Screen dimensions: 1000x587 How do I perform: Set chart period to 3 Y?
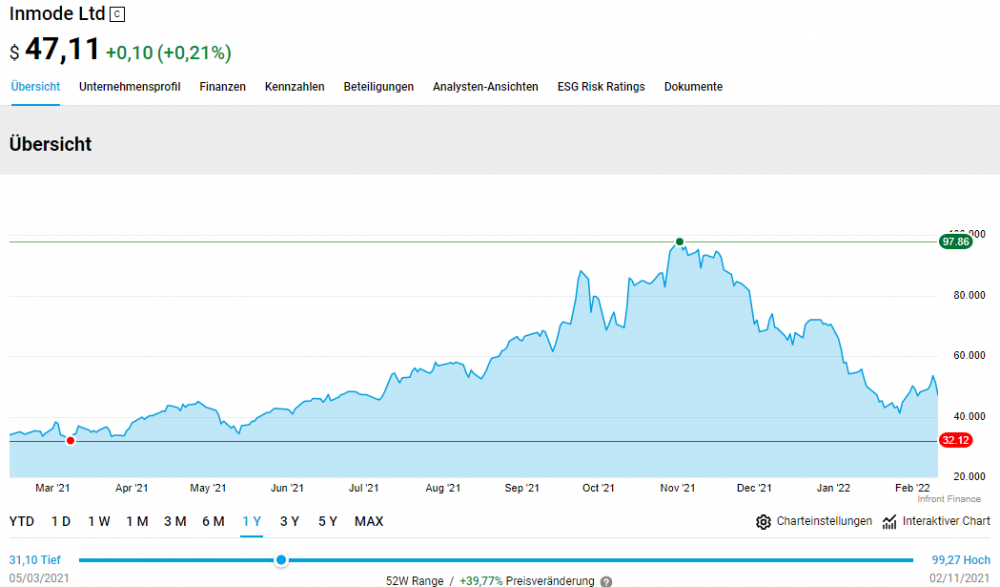pos(290,521)
